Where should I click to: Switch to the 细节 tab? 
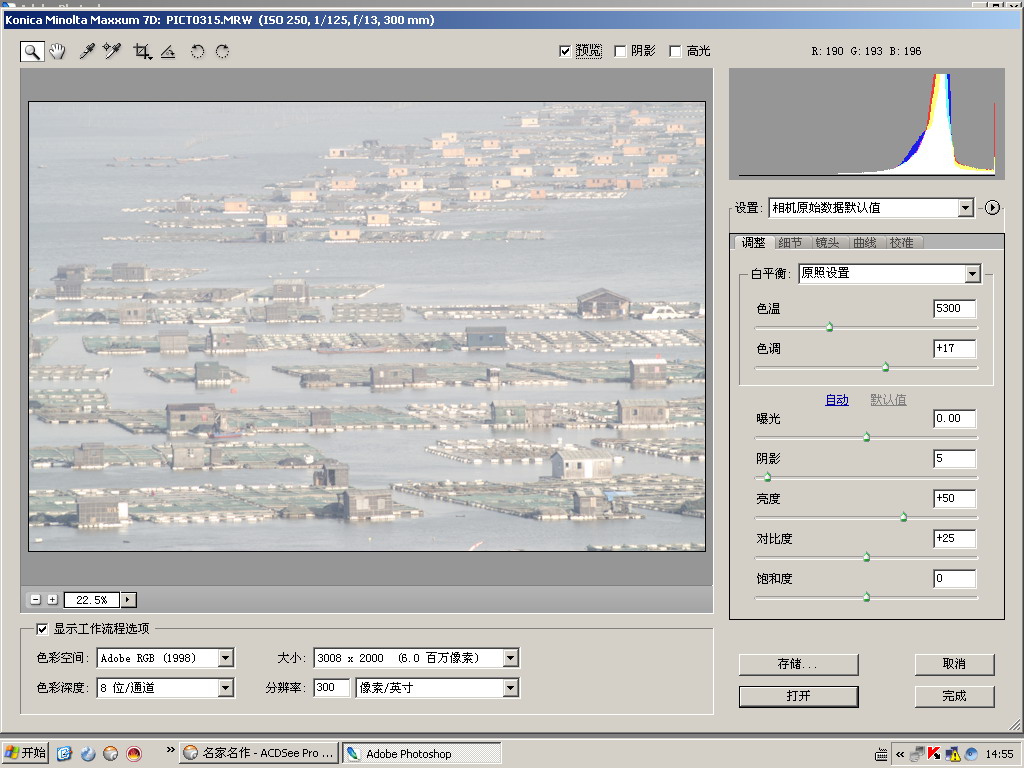pos(790,242)
